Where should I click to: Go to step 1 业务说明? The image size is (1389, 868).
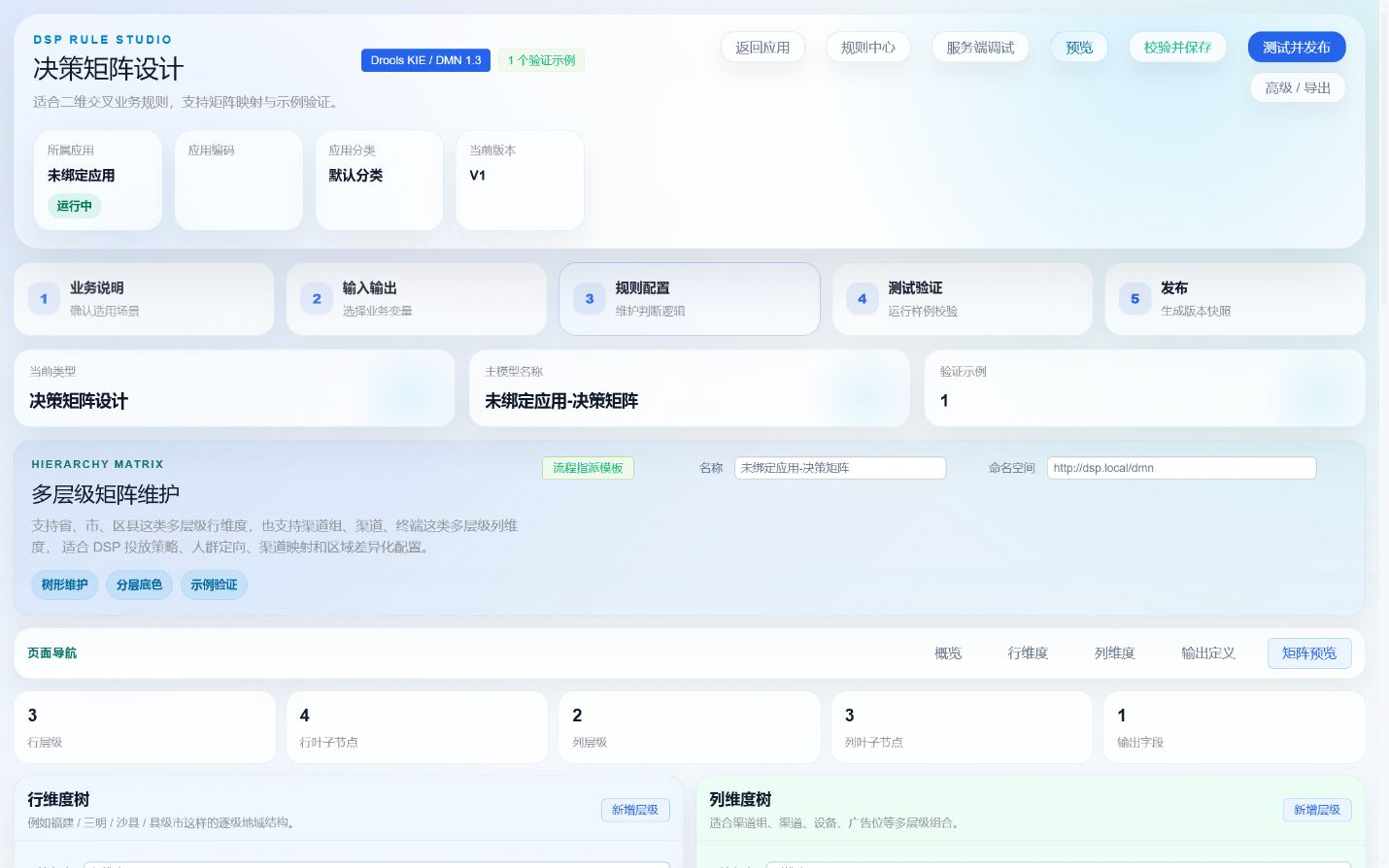(144, 299)
